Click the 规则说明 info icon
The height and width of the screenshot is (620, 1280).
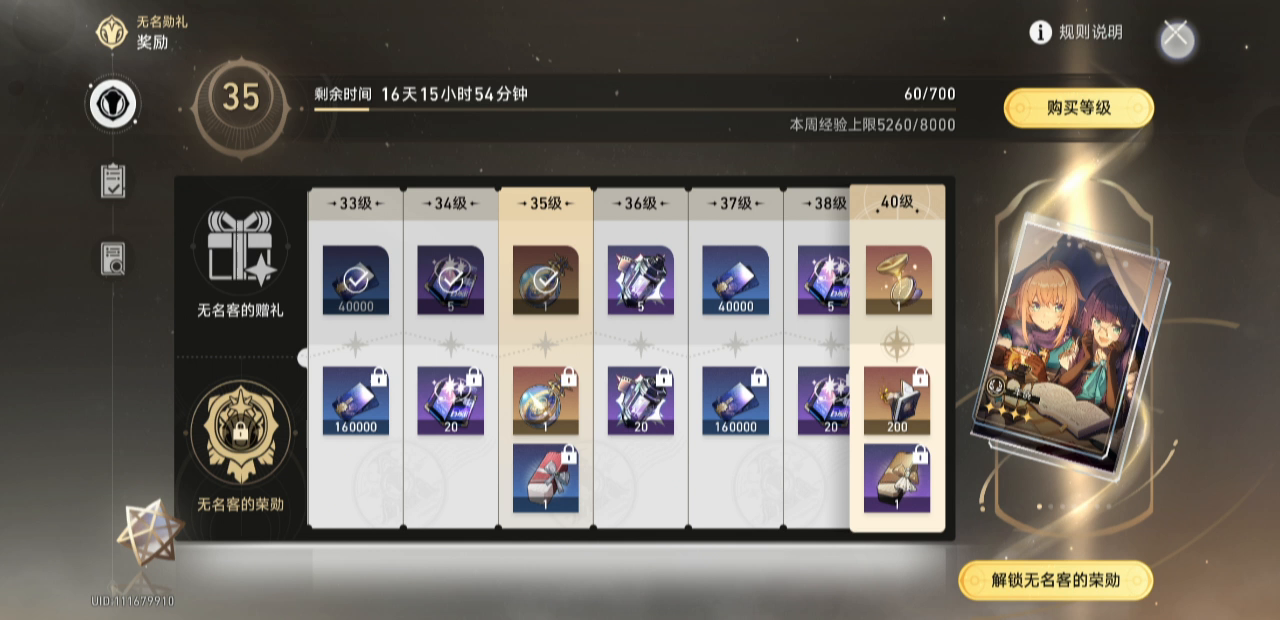click(1041, 32)
